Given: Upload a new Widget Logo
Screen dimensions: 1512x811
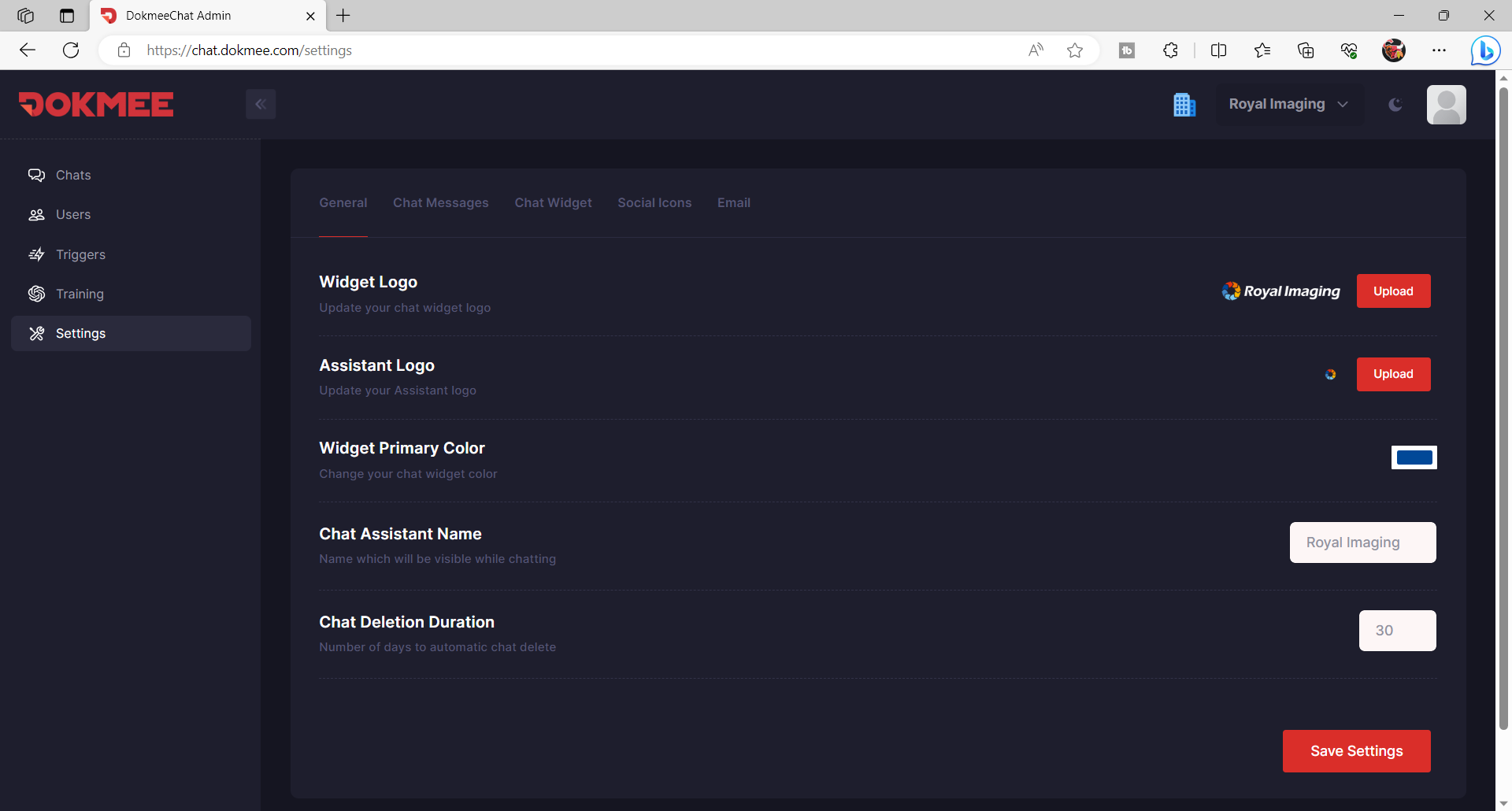Looking at the screenshot, I should click(x=1393, y=291).
